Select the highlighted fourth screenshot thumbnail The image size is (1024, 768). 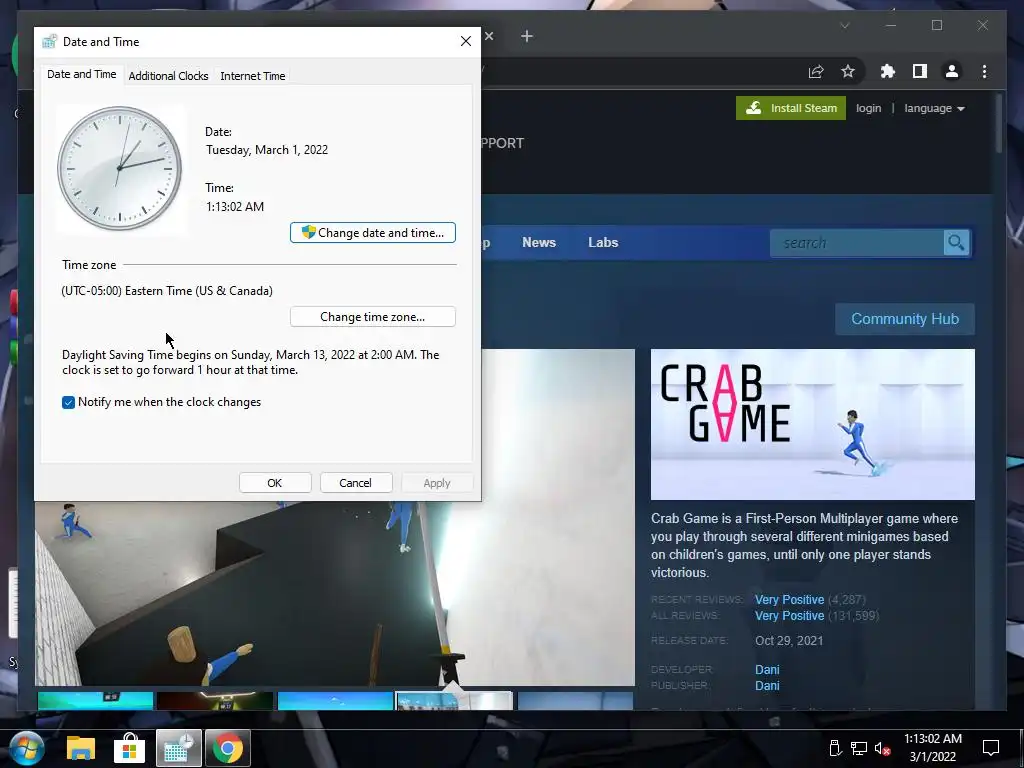[x=455, y=701]
